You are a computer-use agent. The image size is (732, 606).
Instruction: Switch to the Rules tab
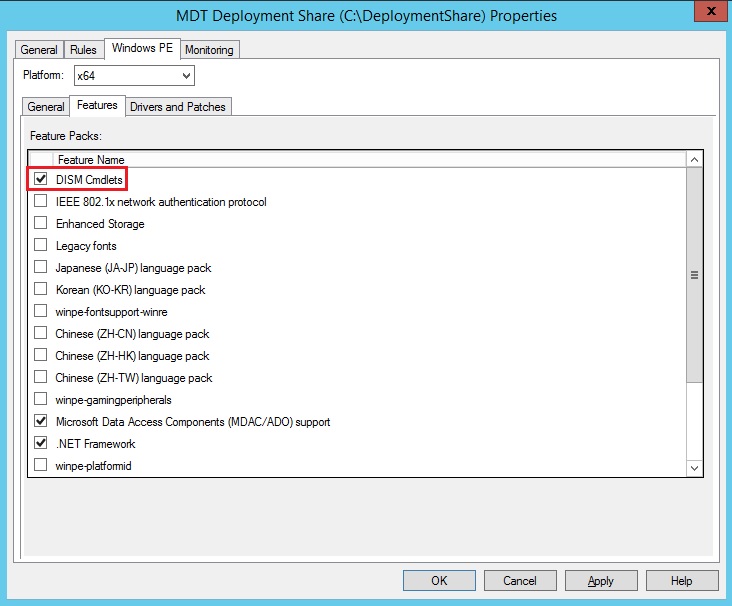pos(83,50)
